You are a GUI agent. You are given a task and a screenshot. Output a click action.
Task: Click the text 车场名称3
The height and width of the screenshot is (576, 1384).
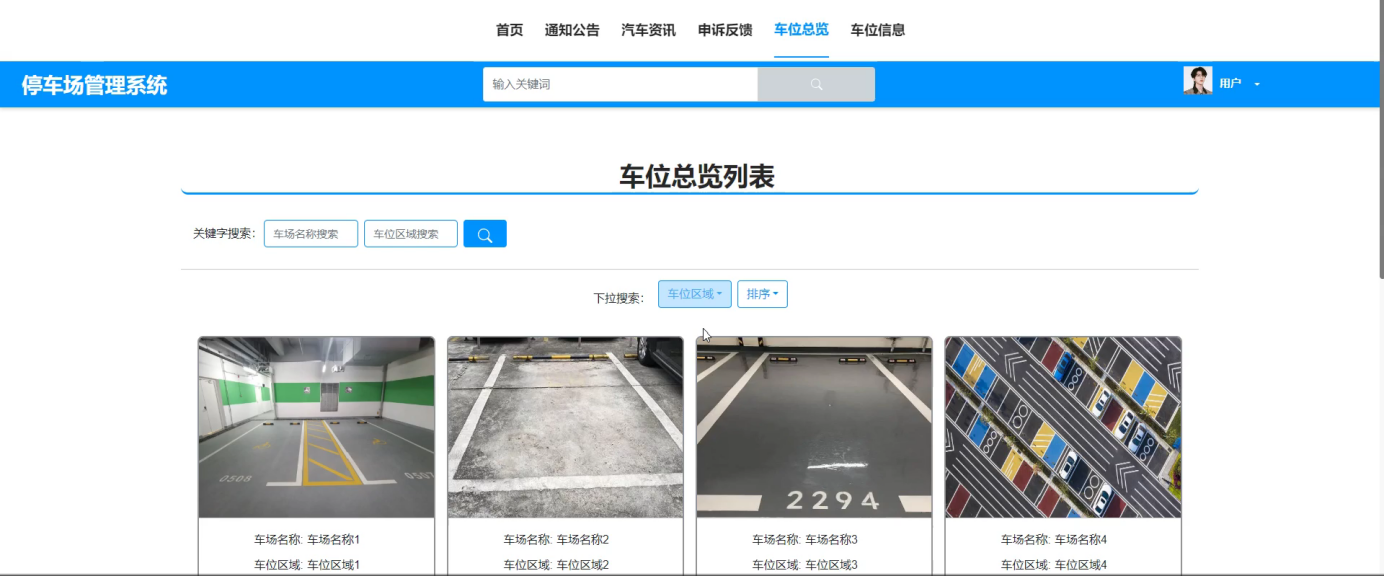tap(832, 540)
